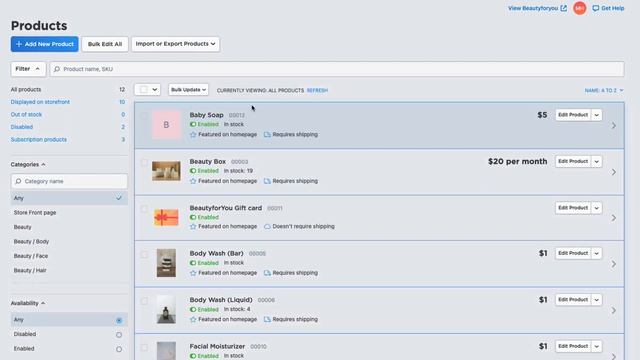
Task: Click the Gift card product thumbnail
Action: coord(166,218)
